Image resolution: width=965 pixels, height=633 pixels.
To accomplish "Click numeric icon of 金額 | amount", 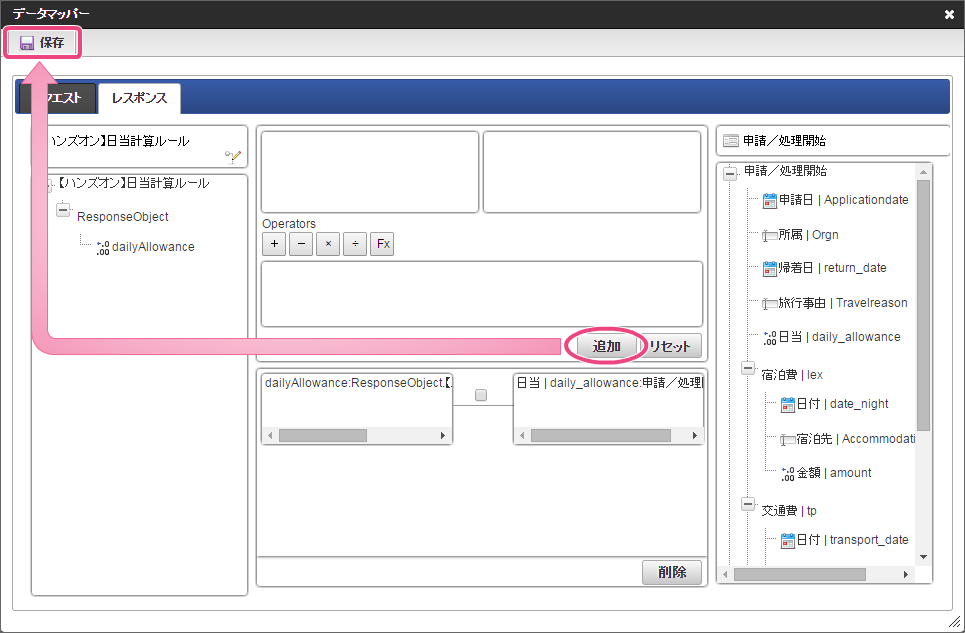I will [787, 474].
